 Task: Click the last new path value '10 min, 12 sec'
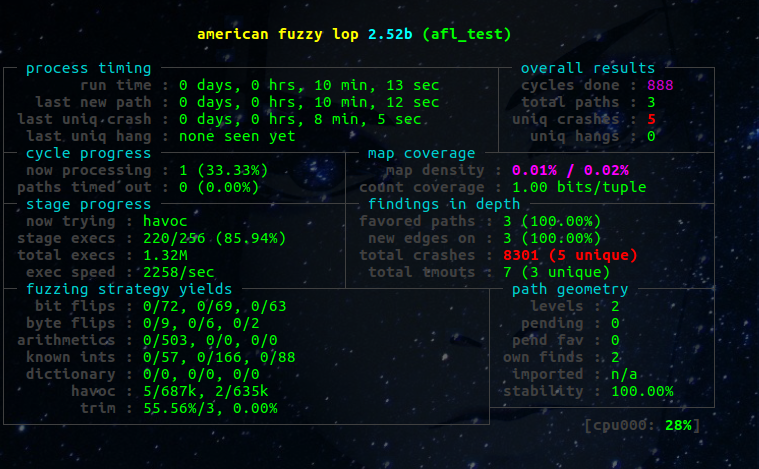tap(377, 102)
